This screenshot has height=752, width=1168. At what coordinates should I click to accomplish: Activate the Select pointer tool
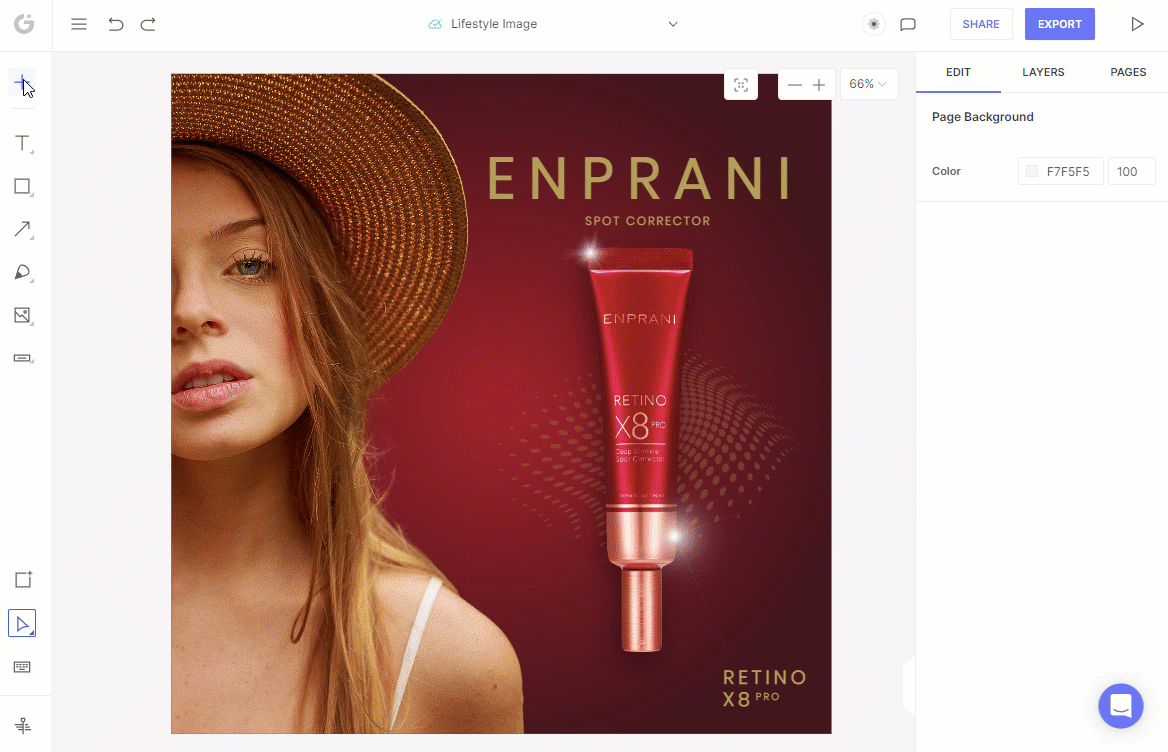click(22, 623)
